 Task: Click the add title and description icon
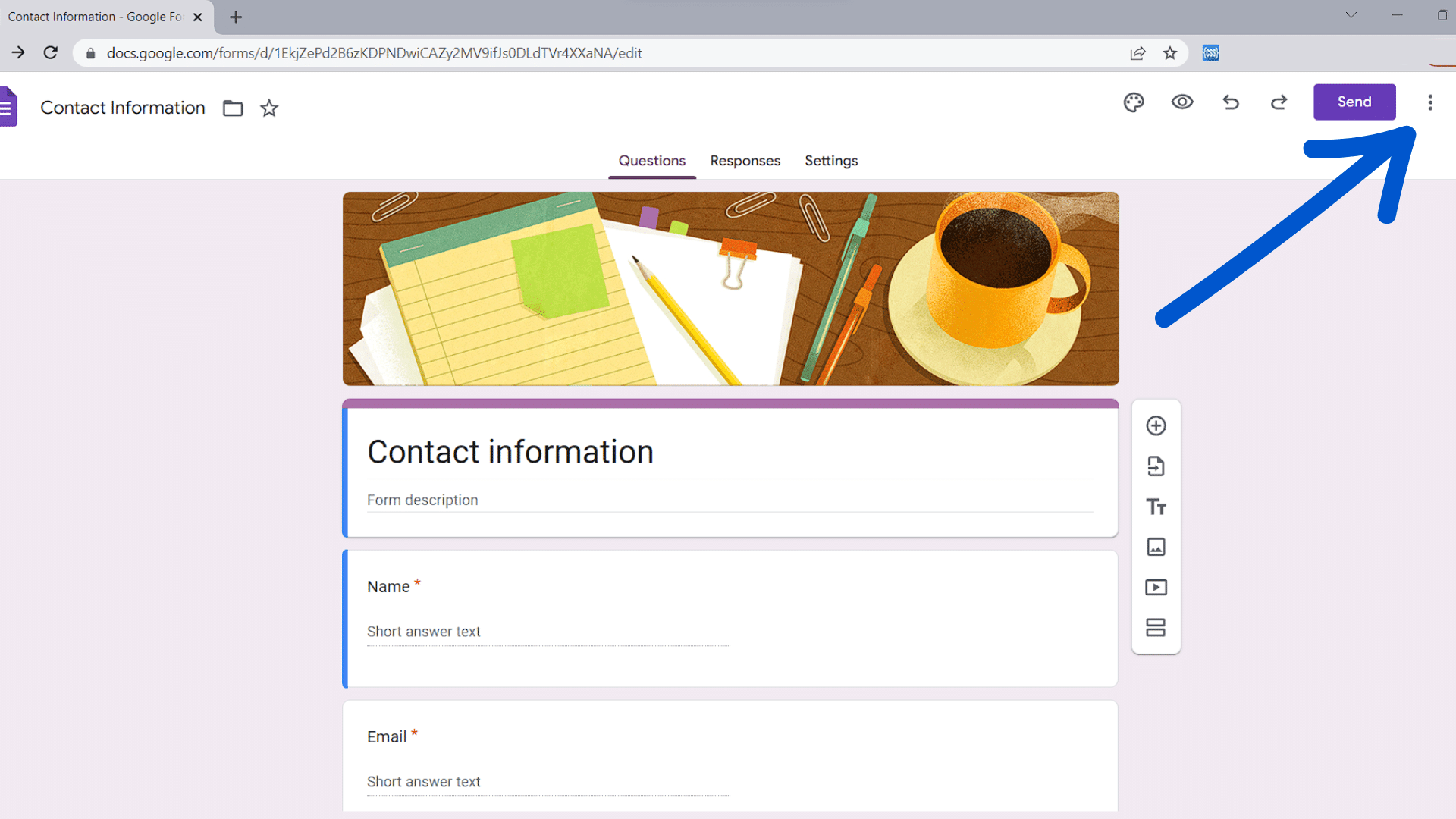click(x=1156, y=507)
